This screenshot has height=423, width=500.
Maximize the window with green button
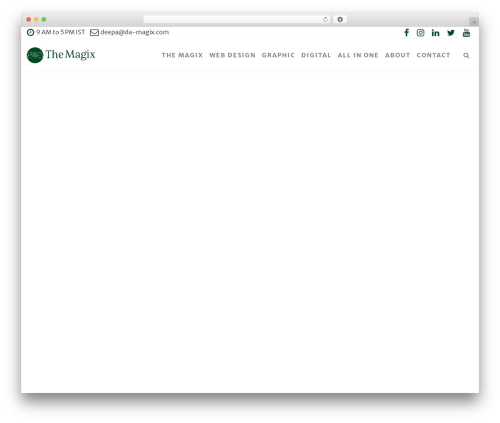pyautogui.click(x=44, y=19)
